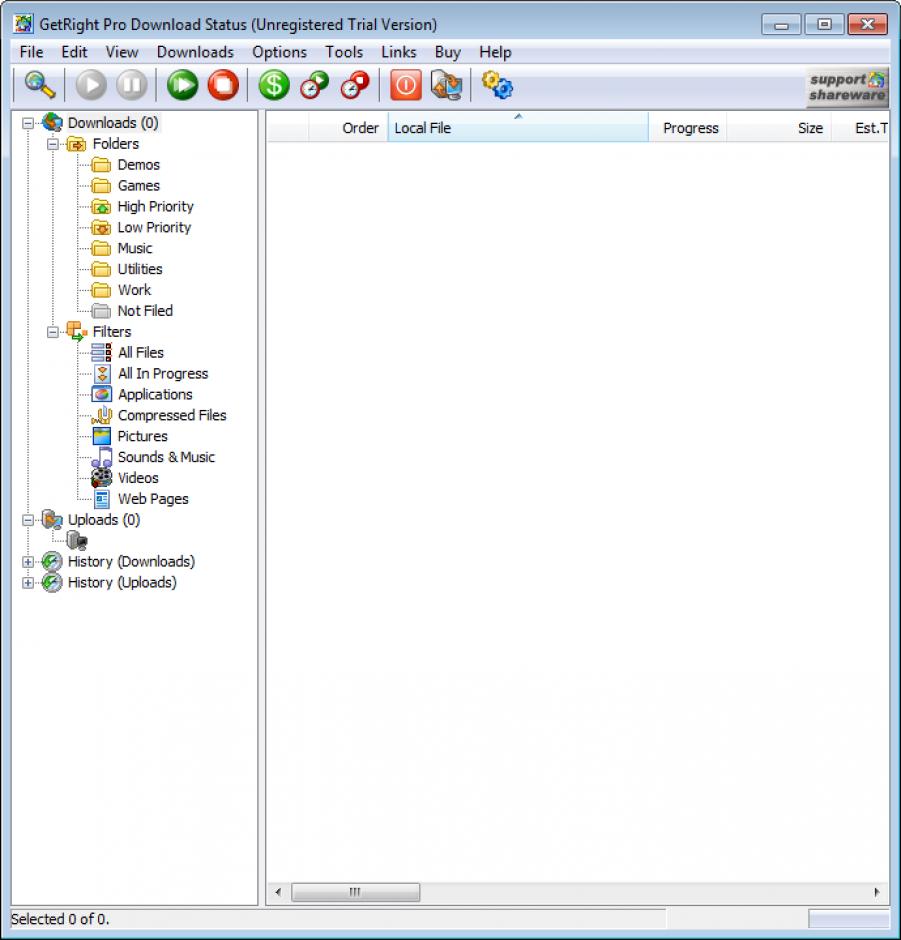Collapse the Filters tree node
This screenshot has height=940, width=901.
(53, 332)
